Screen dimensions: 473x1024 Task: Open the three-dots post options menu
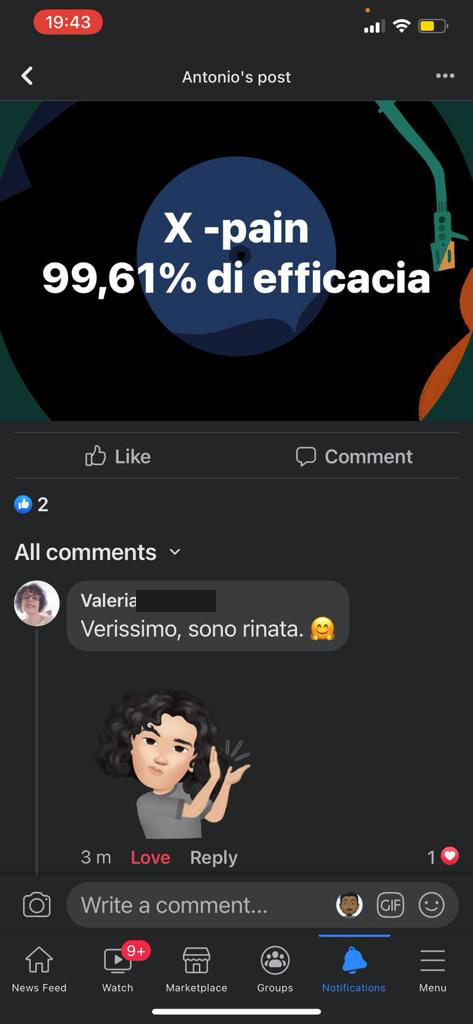(x=445, y=76)
